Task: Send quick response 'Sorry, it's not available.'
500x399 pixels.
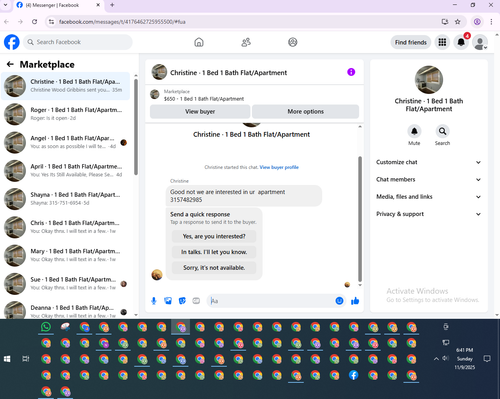Action: point(214,268)
